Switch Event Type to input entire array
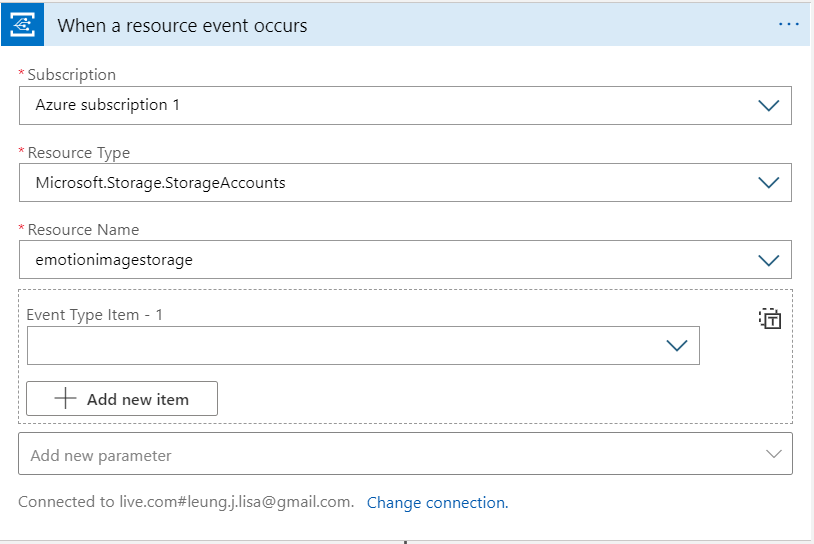 click(x=769, y=319)
